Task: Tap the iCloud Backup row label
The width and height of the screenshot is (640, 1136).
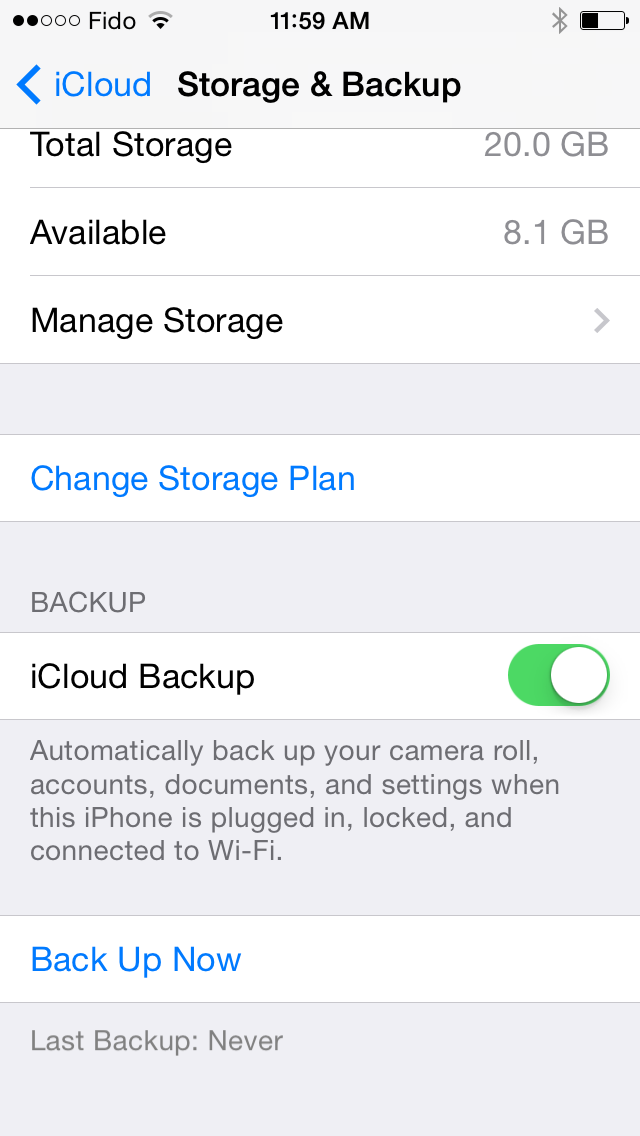Action: (x=142, y=677)
